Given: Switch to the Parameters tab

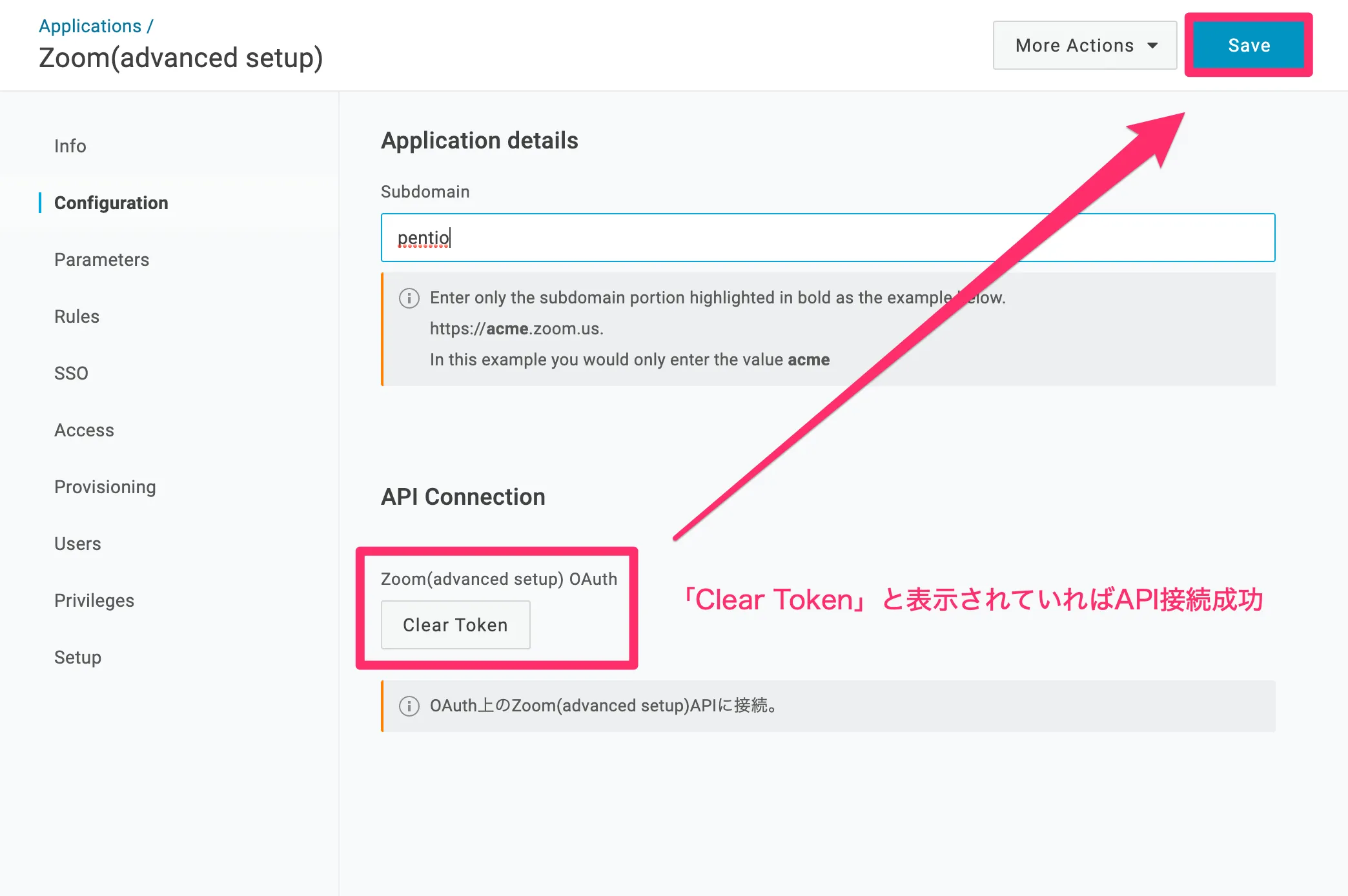Looking at the screenshot, I should pos(101,260).
